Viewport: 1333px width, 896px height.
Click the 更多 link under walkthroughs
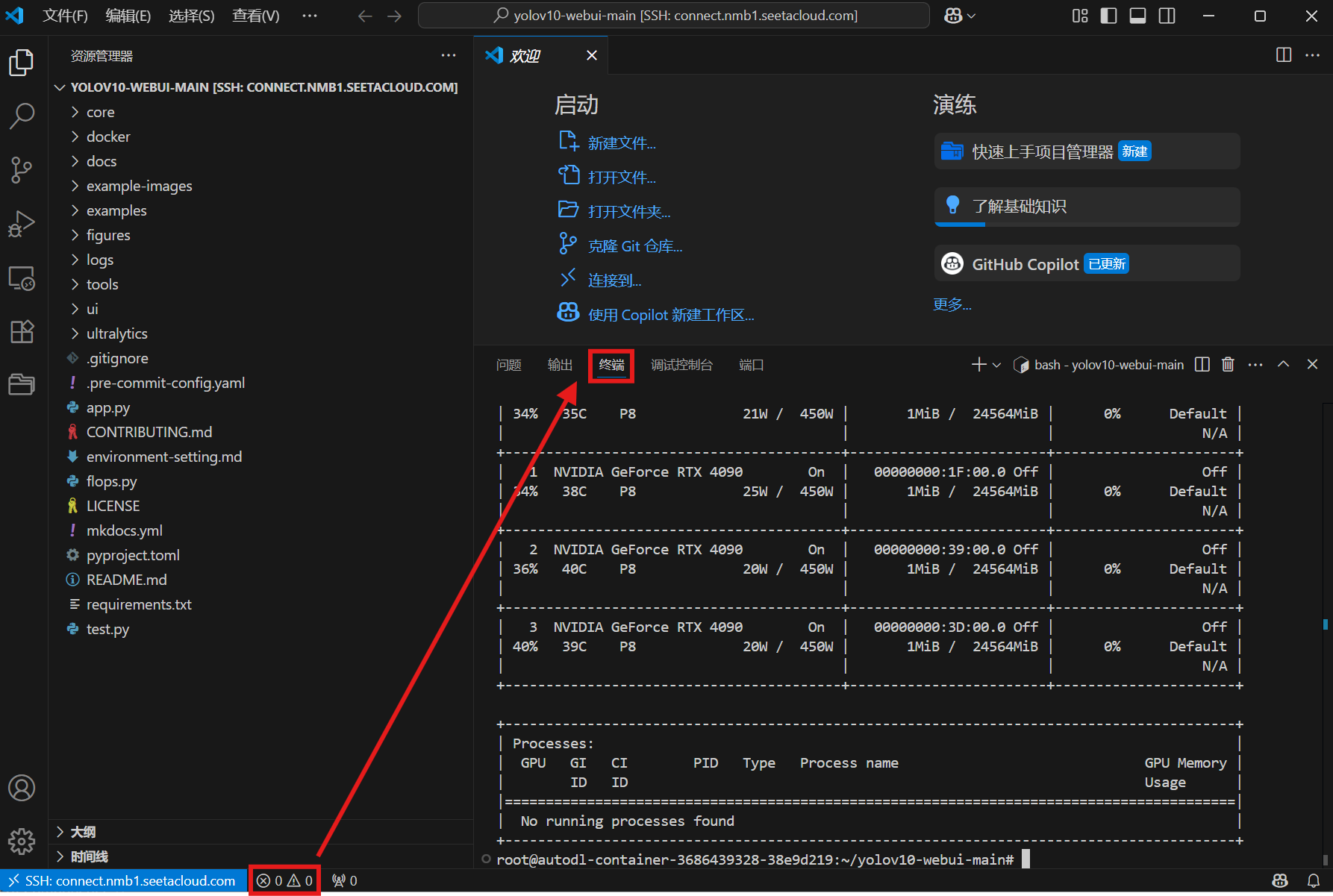point(952,304)
